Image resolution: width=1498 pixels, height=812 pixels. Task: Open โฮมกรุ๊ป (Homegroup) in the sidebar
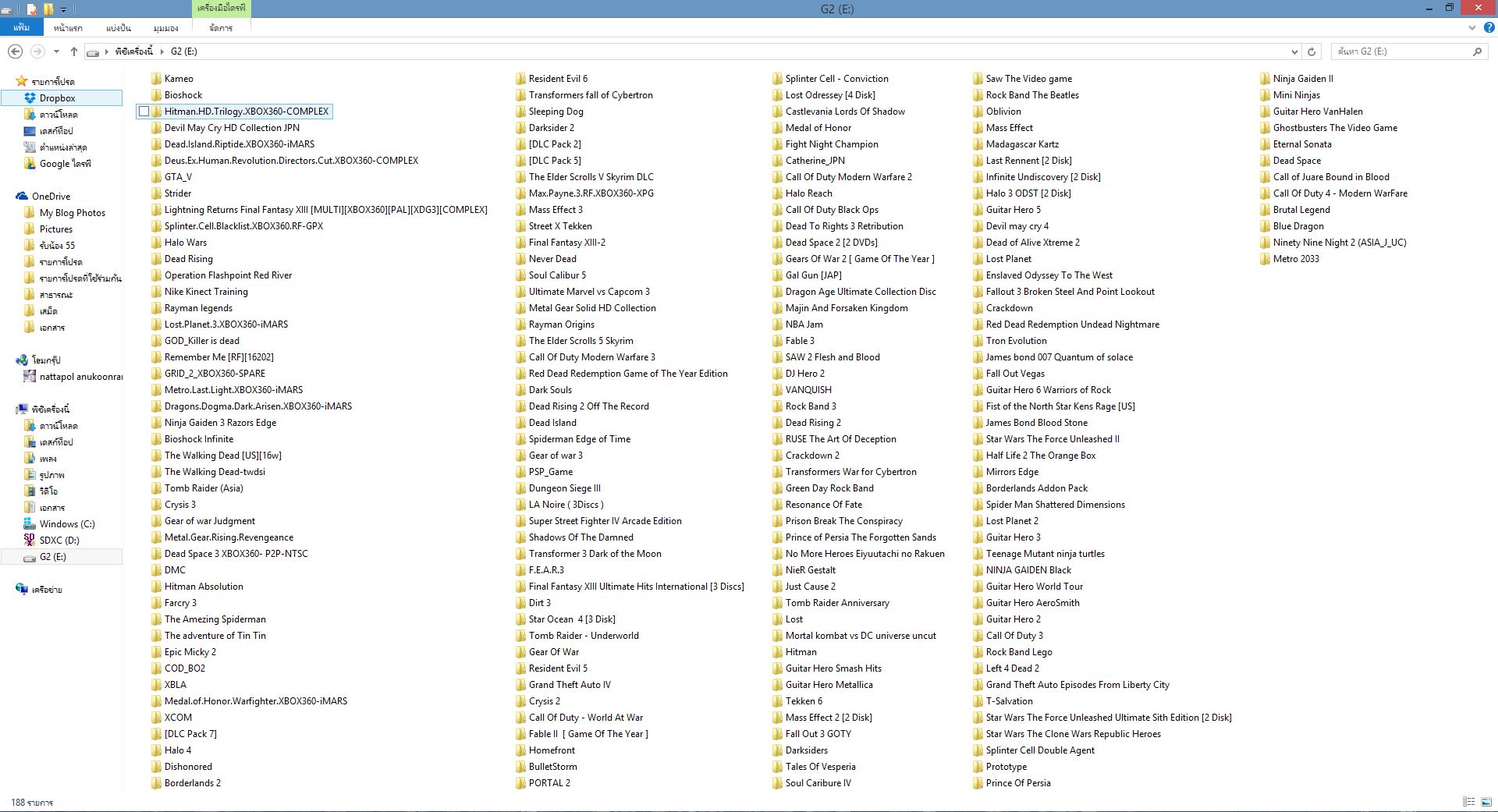coord(46,360)
